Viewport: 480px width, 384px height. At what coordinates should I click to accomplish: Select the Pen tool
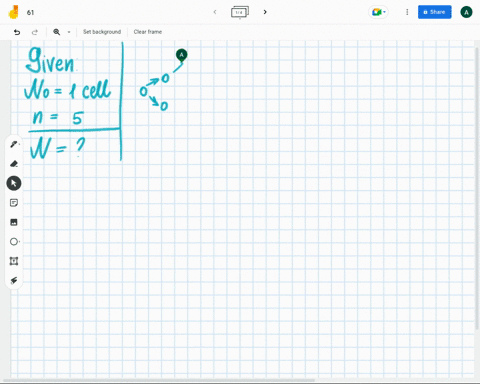tap(14, 144)
